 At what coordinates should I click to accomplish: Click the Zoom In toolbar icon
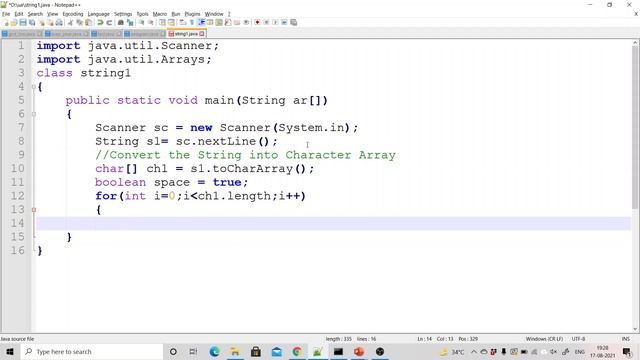tap(142, 22)
